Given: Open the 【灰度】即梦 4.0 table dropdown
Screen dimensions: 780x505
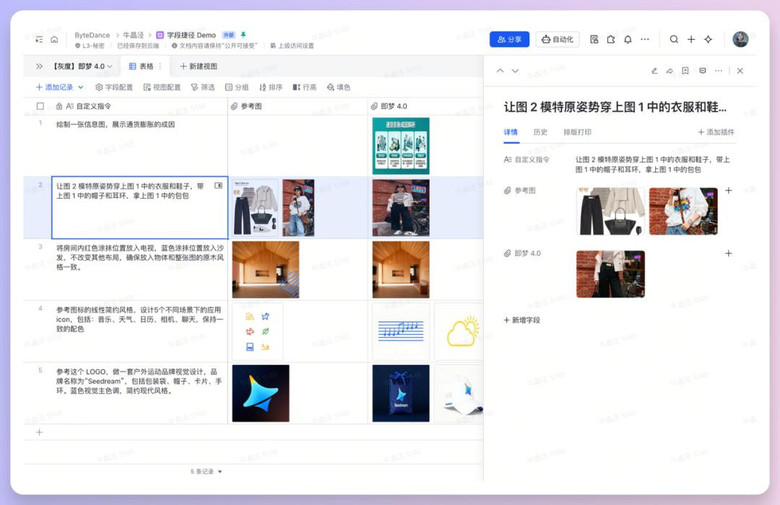Looking at the screenshot, I should pyautogui.click(x=83, y=66).
